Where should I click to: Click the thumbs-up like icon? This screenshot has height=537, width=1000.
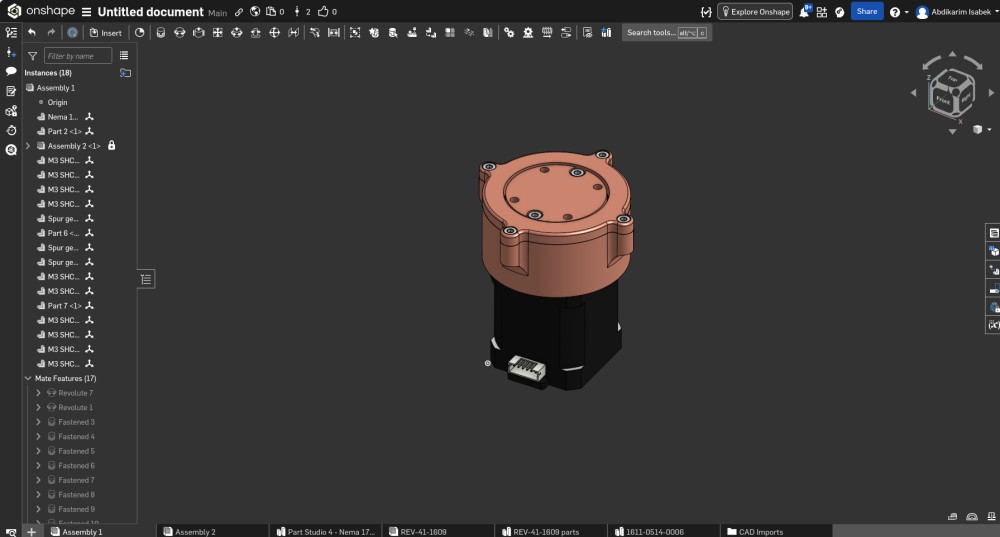(323, 11)
